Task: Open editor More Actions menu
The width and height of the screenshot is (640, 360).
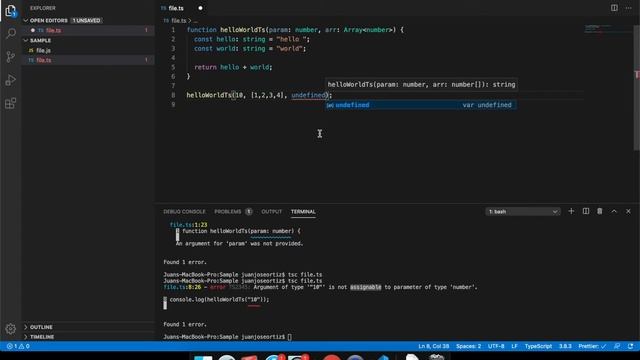Action: [629, 8]
